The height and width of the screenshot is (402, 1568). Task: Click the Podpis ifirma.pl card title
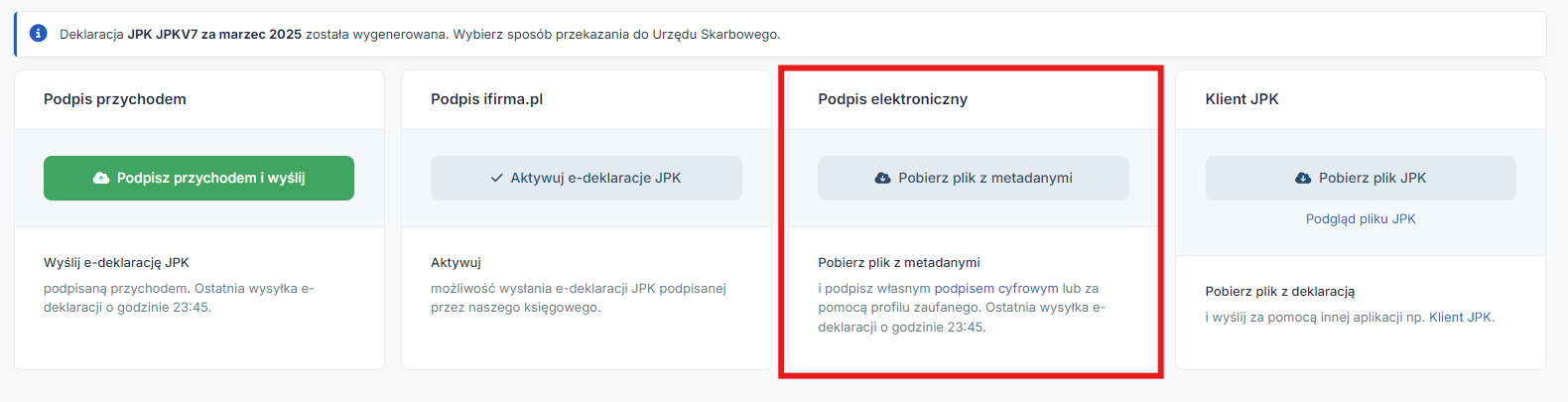click(x=487, y=99)
